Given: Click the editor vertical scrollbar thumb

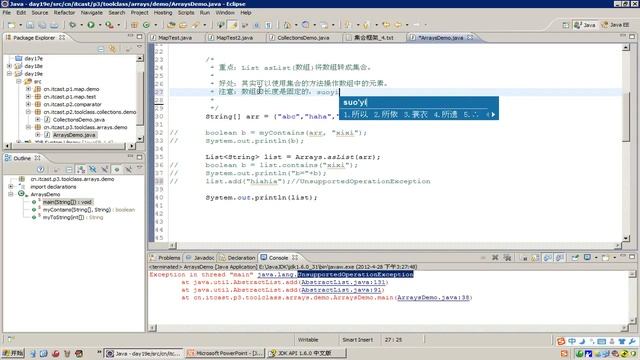Looking at the screenshot, I should pyautogui.click(x=626, y=116).
